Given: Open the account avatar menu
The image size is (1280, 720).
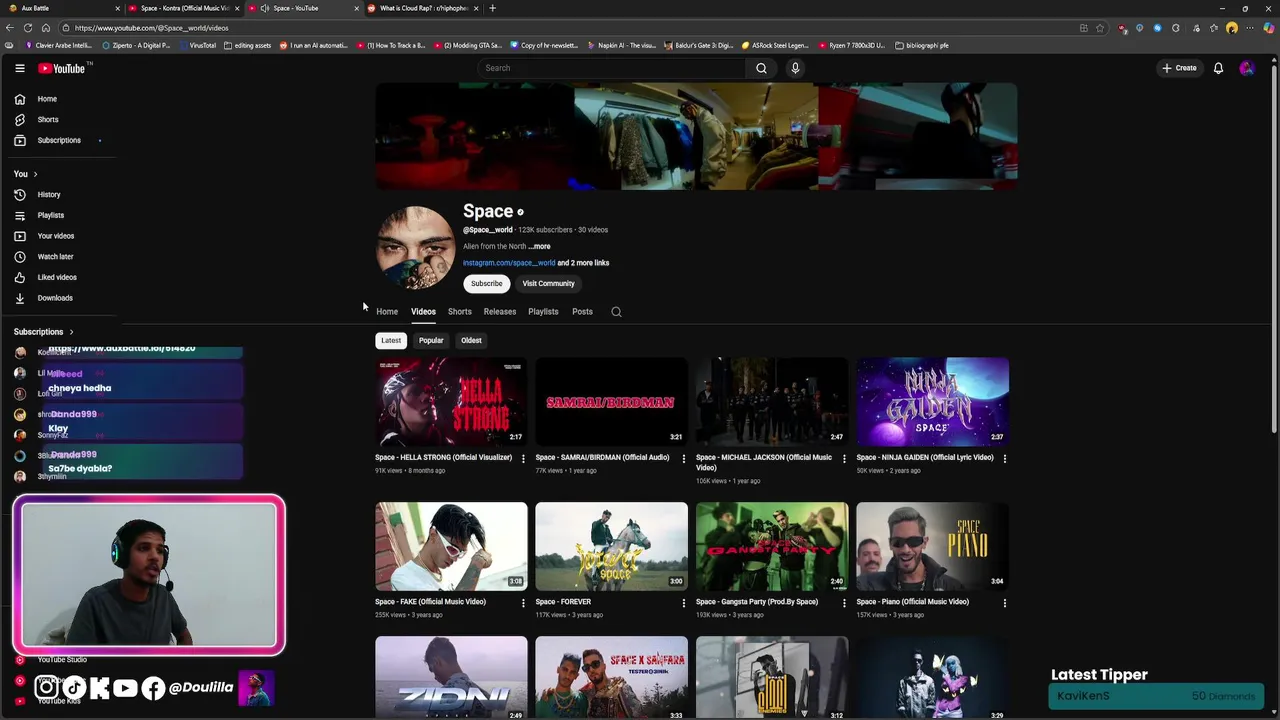Looking at the screenshot, I should pos(1246,68).
